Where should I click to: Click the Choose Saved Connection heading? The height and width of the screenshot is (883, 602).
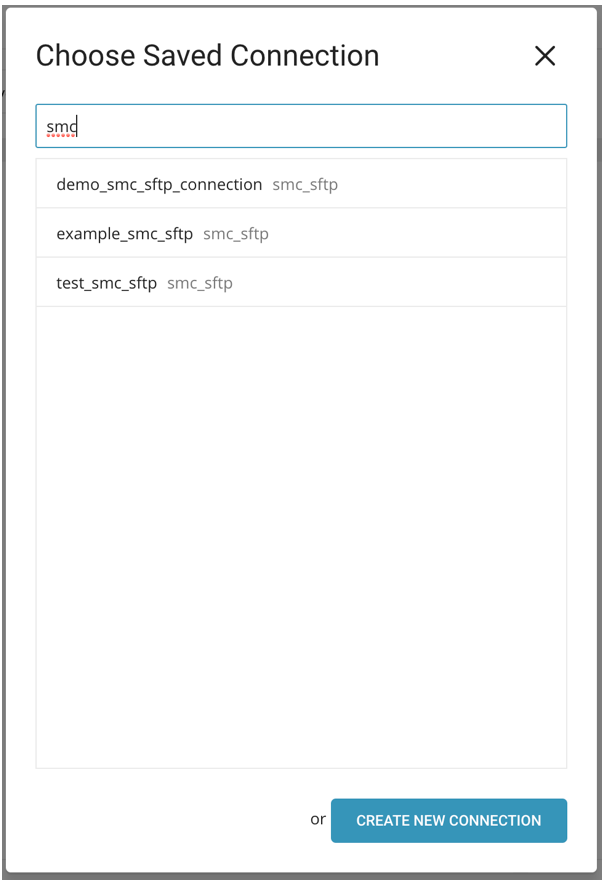click(207, 56)
